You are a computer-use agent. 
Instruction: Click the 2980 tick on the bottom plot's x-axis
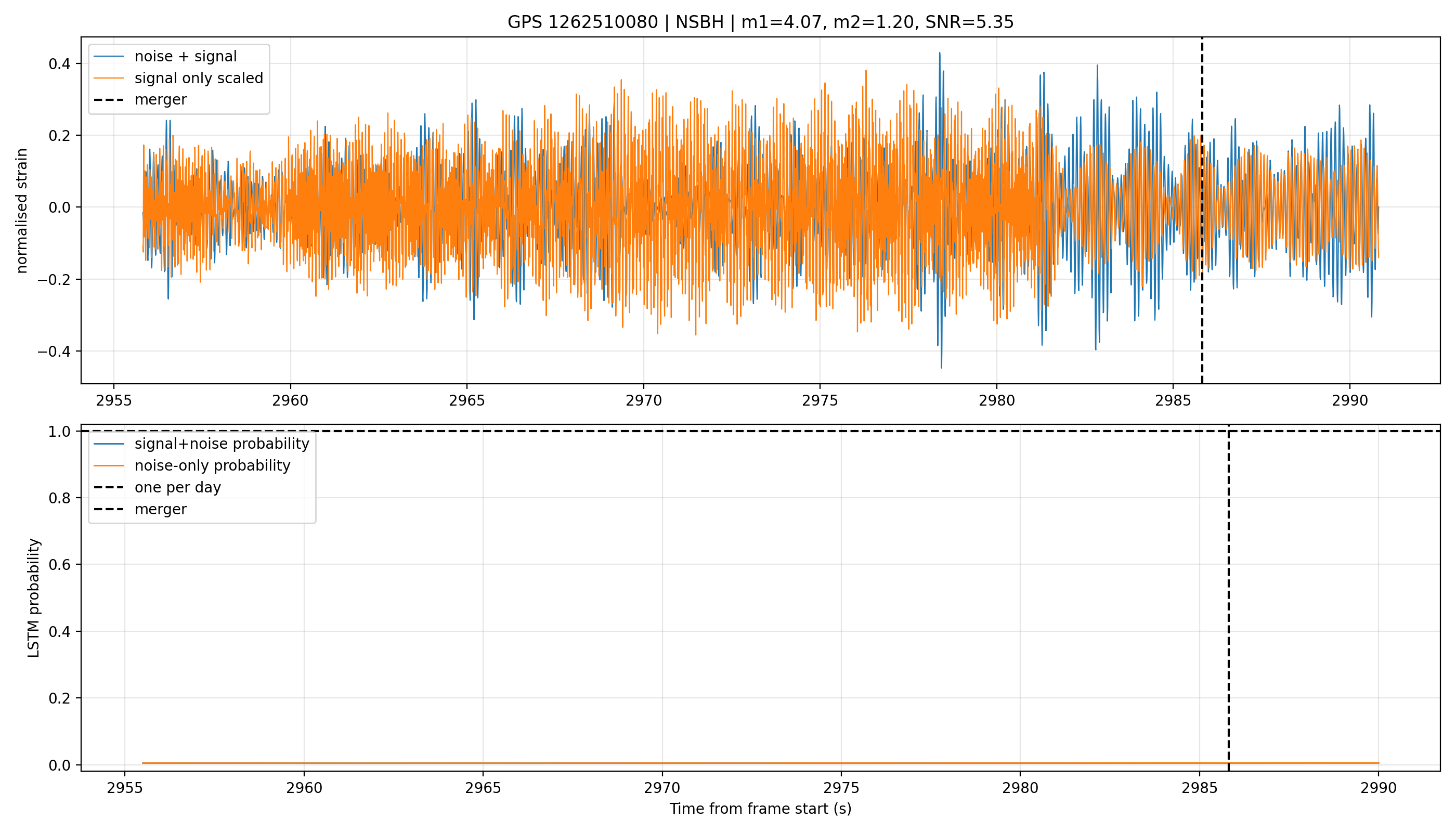point(1020,788)
